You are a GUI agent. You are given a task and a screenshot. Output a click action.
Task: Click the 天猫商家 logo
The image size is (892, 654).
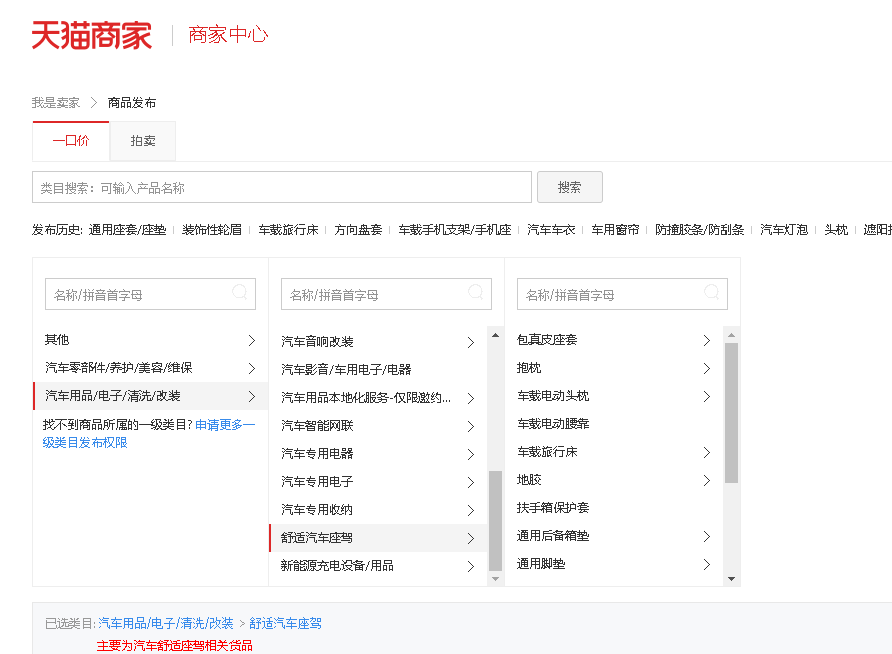[x=92, y=35]
